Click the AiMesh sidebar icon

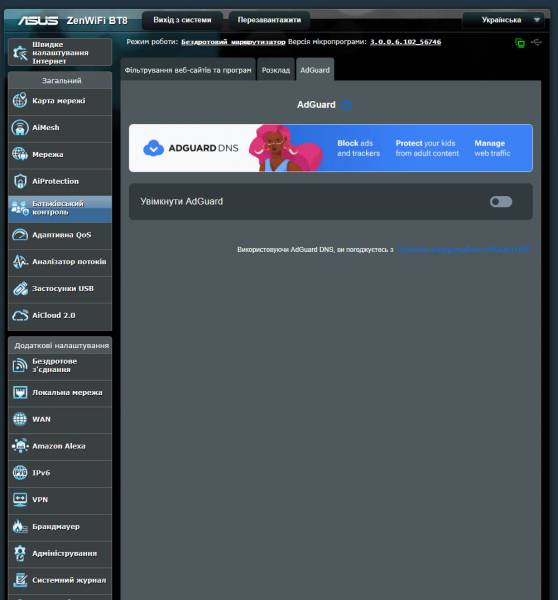(x=20, y=127)
